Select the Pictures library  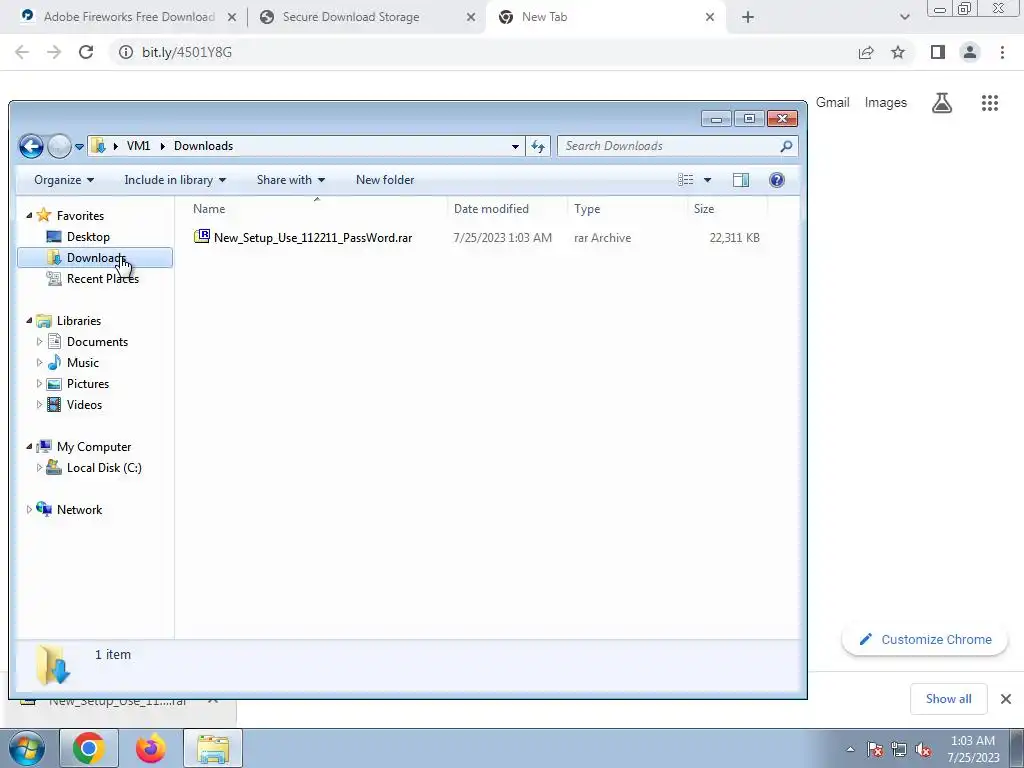tap(88, 384)
